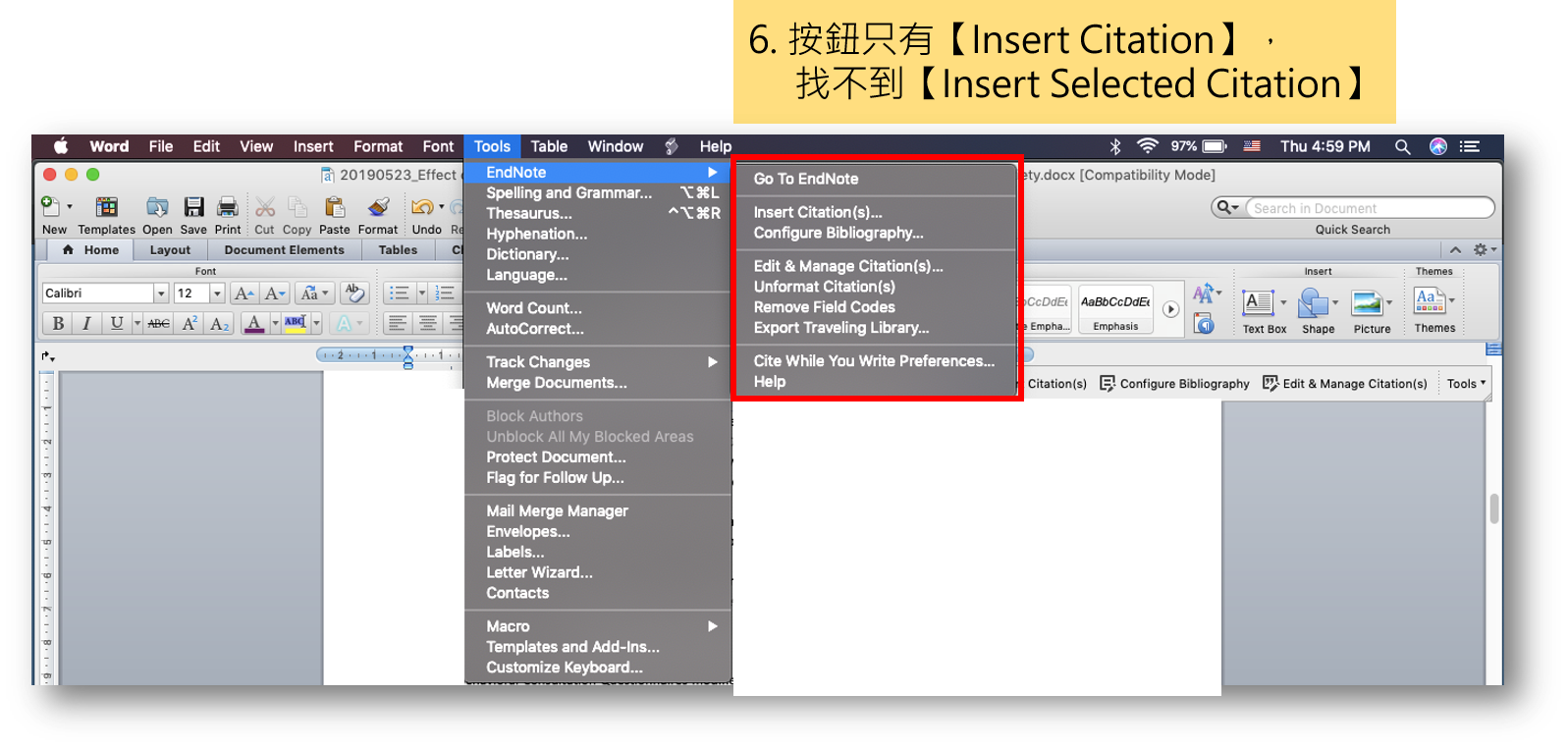Create a new document with New icon
The image size is (1568, 749).
[x=50, y=207]
